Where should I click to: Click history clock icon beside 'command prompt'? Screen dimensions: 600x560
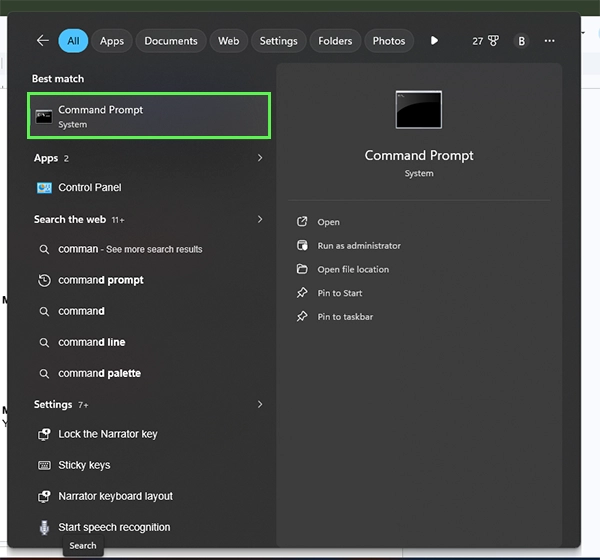(x=44, y=280)
